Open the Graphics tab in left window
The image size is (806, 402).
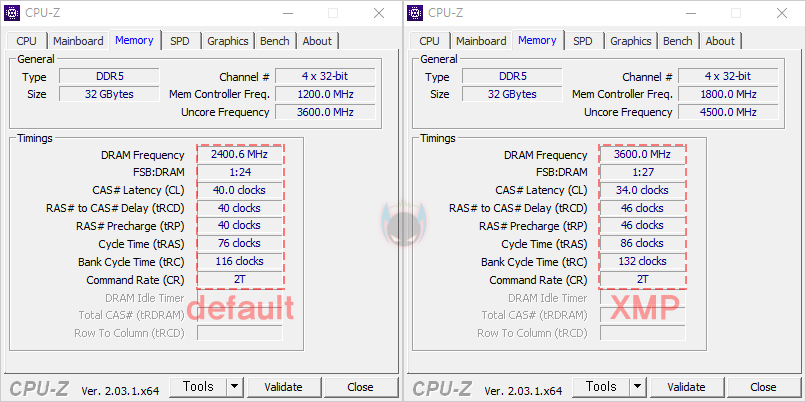click(228, 41)
